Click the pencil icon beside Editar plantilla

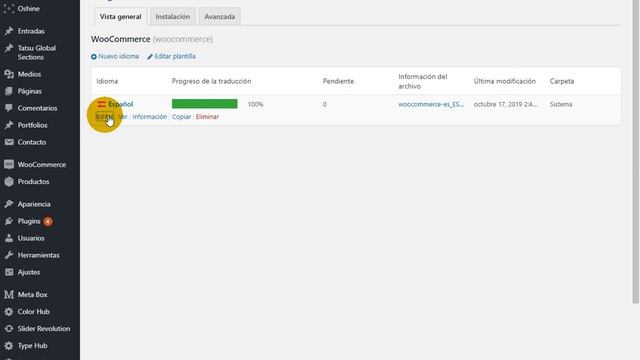point(150,57)
